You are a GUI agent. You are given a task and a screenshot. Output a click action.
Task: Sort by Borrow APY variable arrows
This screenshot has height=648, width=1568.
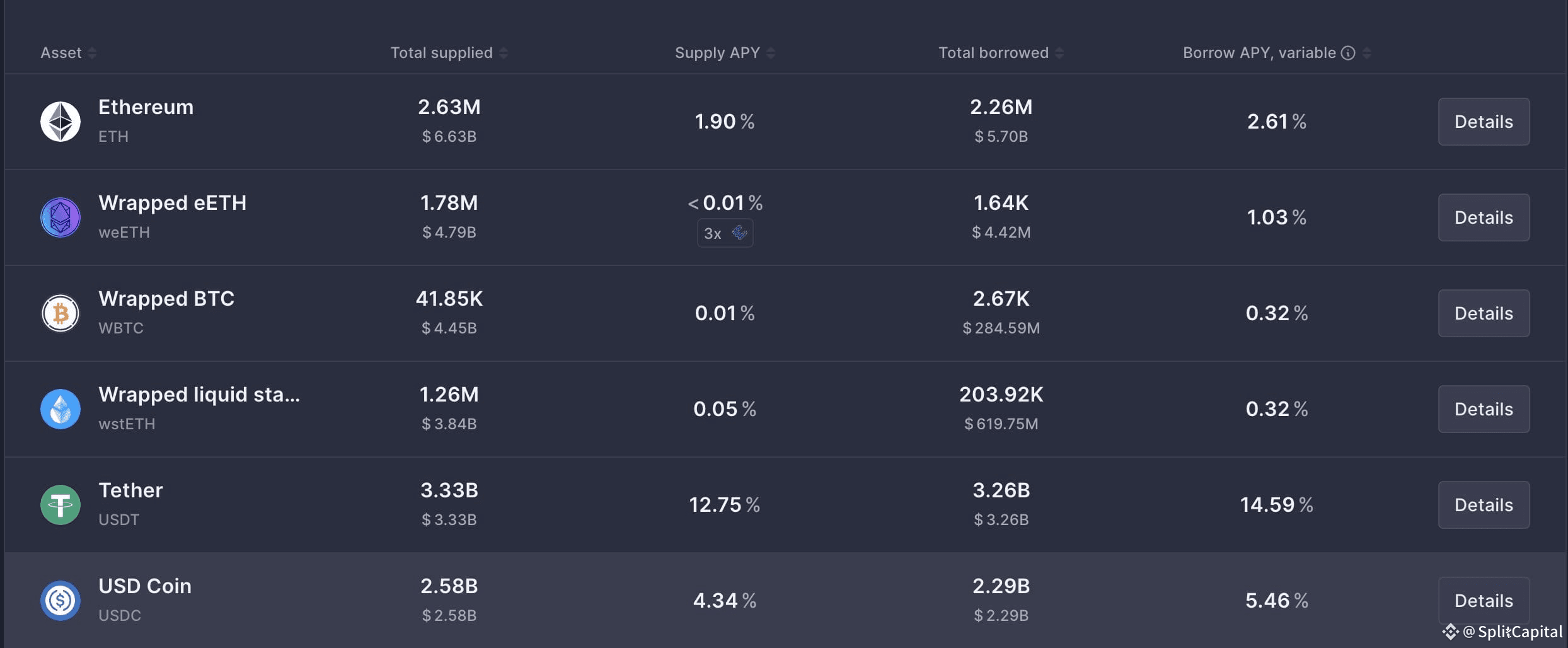point(1366,53)
